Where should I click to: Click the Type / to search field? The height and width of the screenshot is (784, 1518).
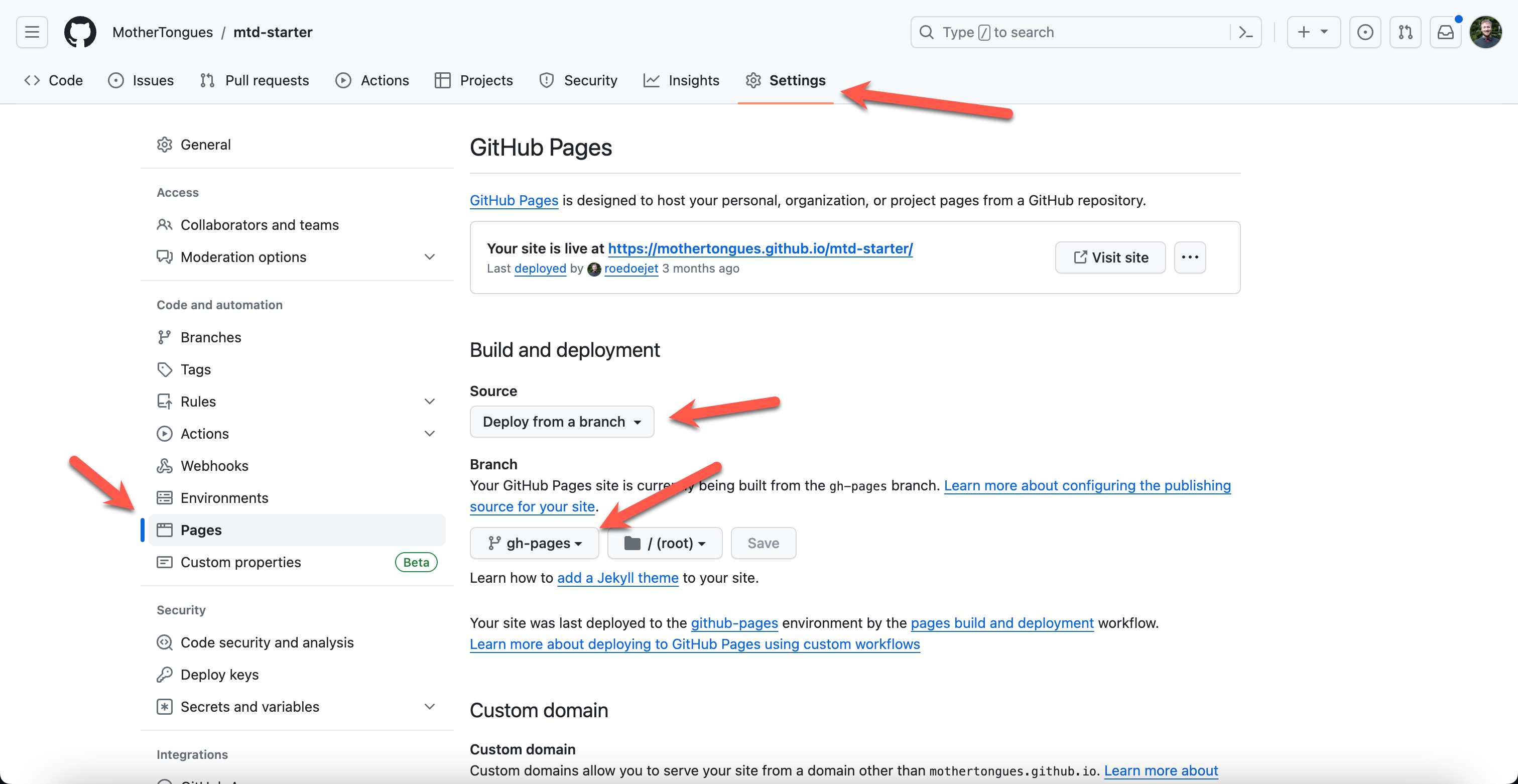tap(1085, 32)
